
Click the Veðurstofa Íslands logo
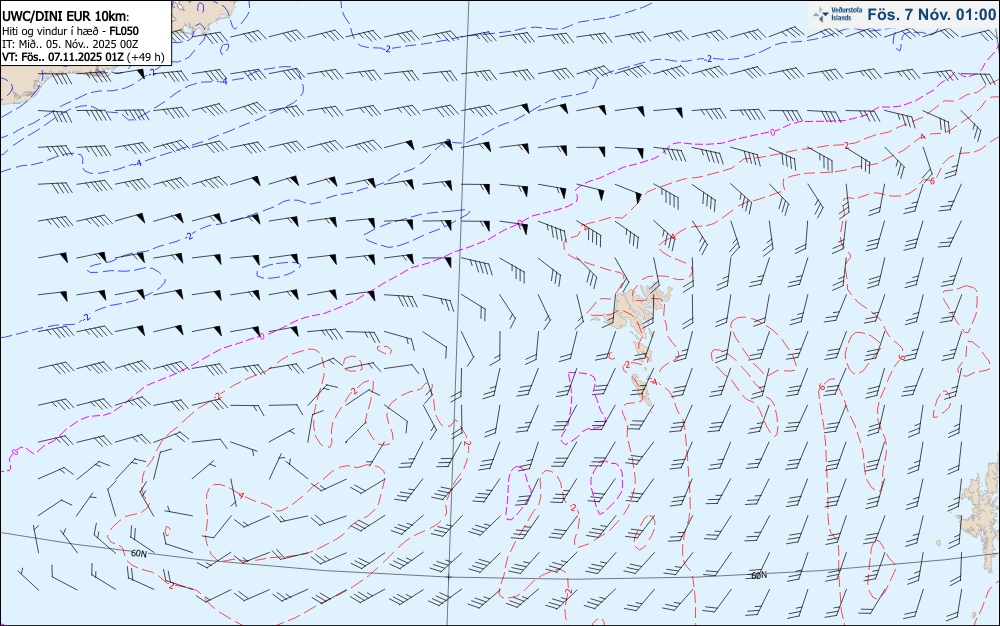click(x=838, y=14)
